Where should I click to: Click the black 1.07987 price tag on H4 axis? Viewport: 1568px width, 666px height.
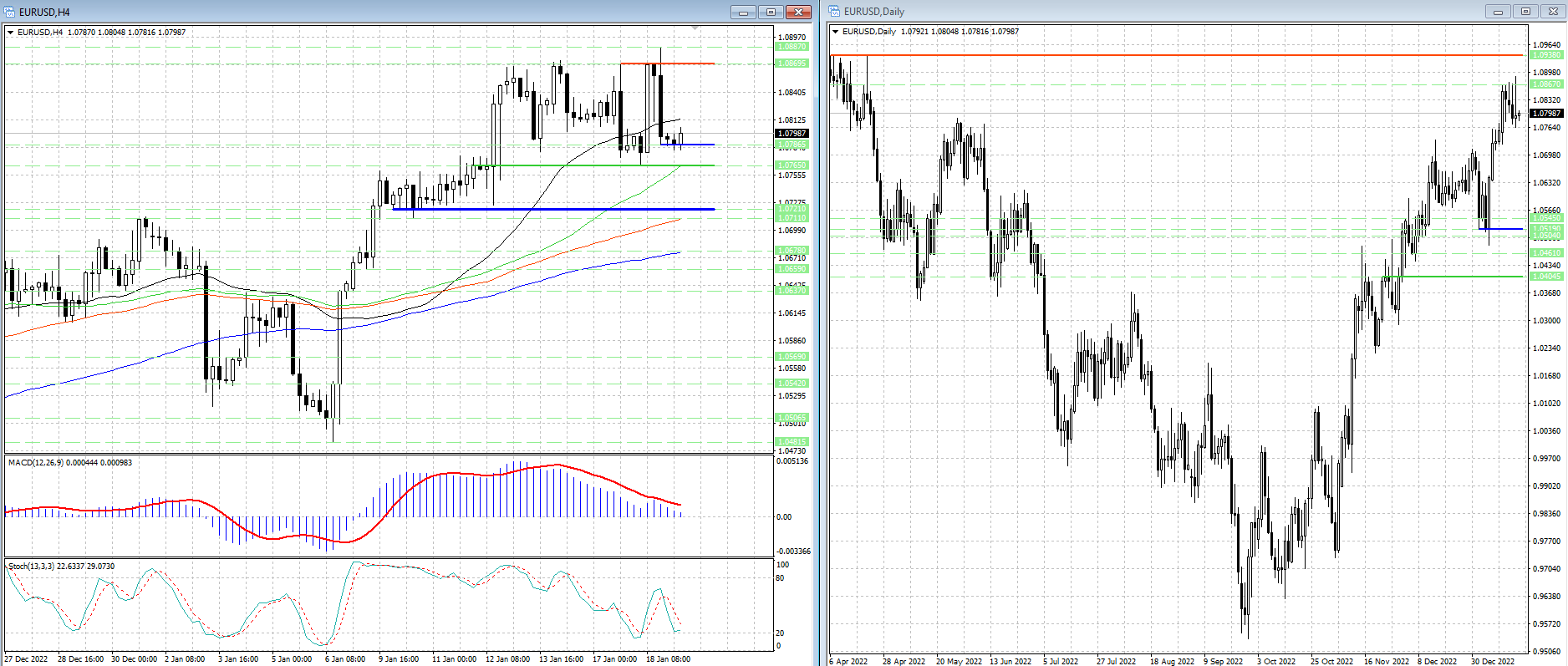tap(792, 133)
